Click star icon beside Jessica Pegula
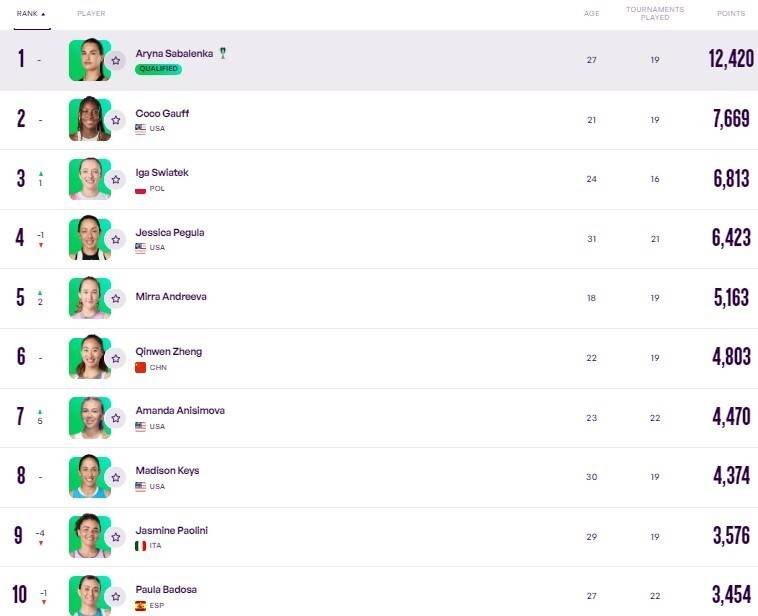758x616 pixels. click(x=115, y=239)
